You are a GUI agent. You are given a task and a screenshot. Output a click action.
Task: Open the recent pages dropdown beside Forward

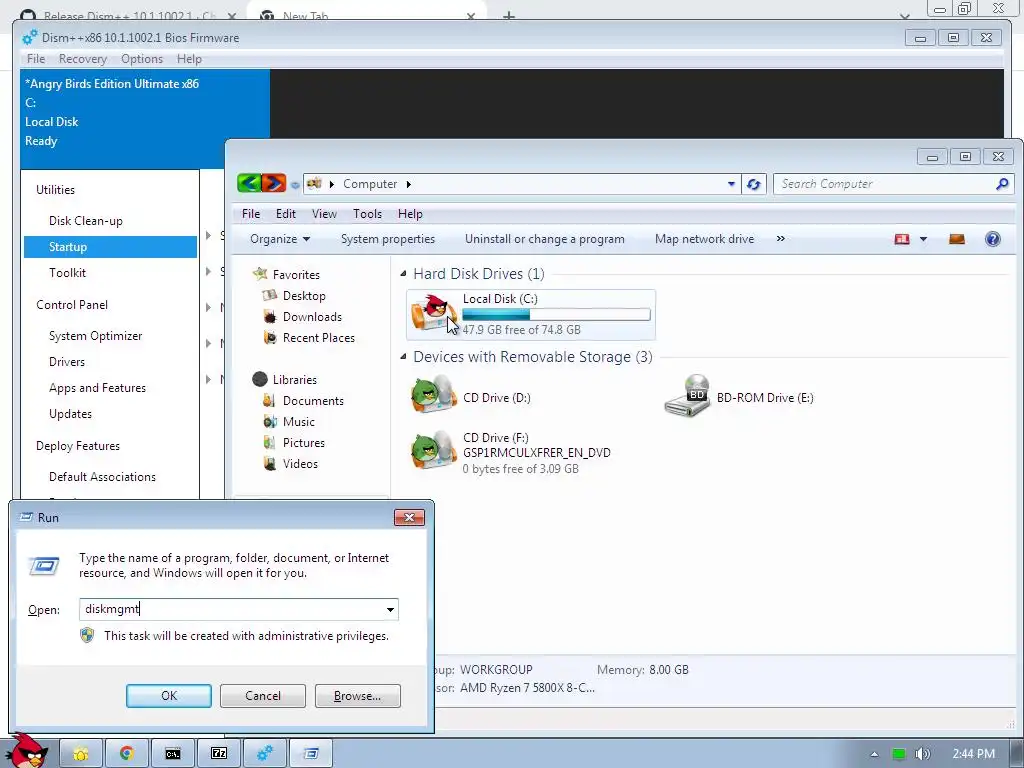[295, 185]
